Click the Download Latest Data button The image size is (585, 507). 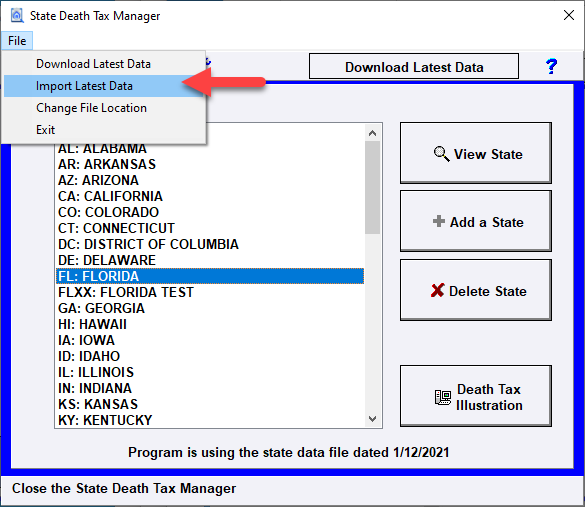(414, 66)
